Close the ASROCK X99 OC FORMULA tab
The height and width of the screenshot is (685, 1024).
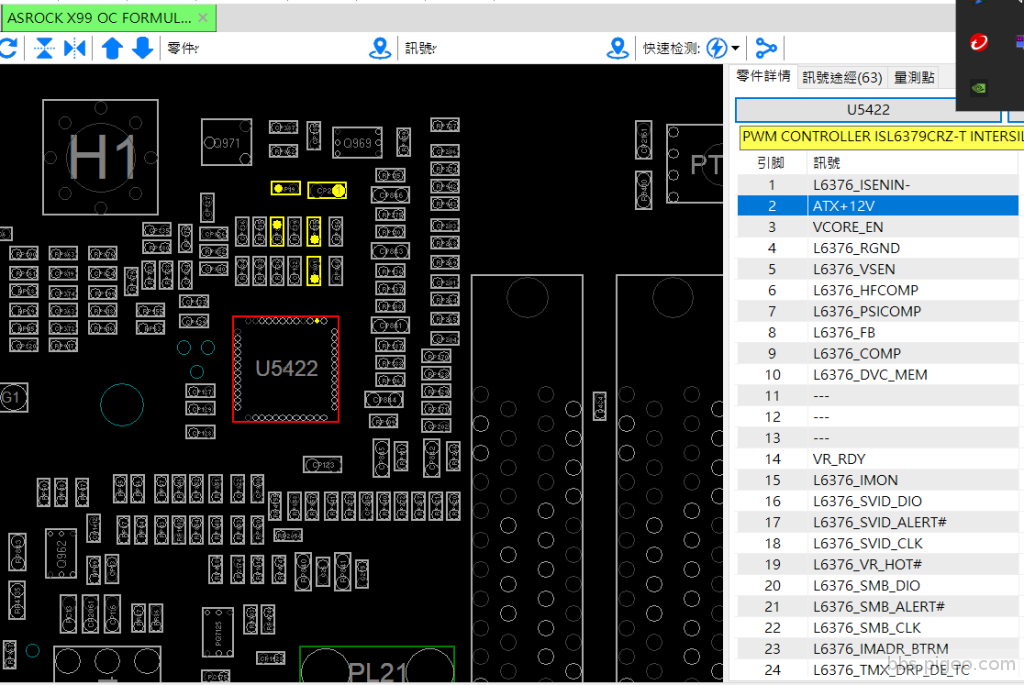point(203,18)
